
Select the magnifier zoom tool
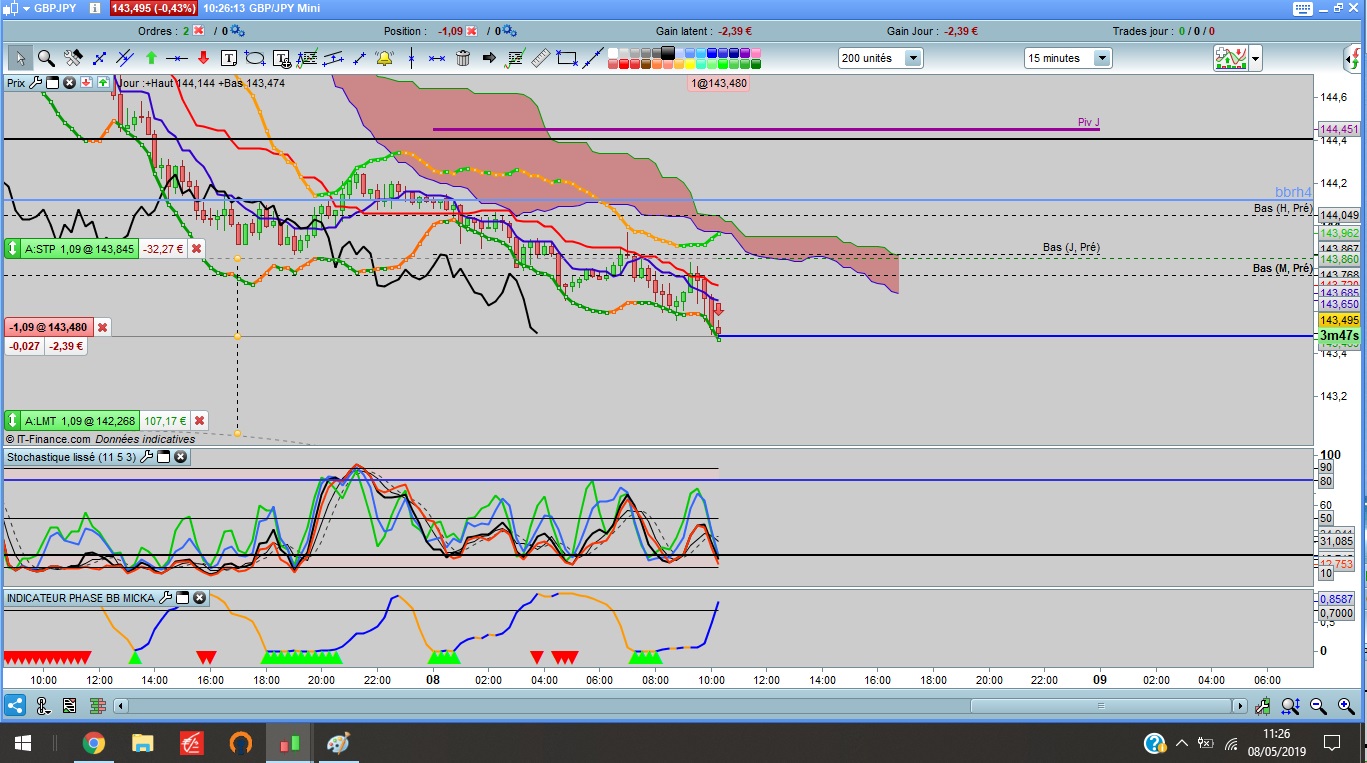tap(46, 58)
